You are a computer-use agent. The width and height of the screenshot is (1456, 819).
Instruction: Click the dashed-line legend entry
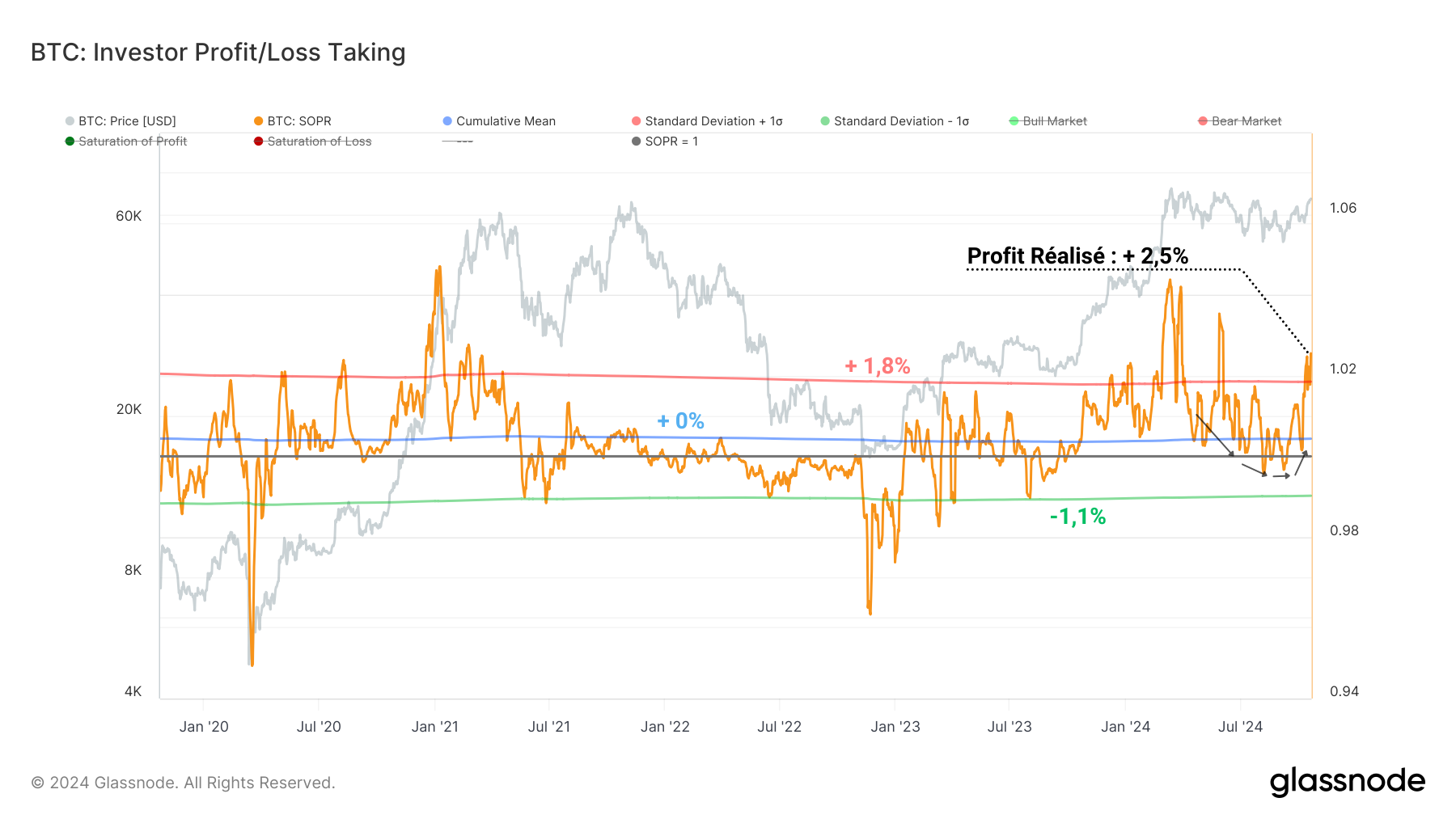pos(458,141)
